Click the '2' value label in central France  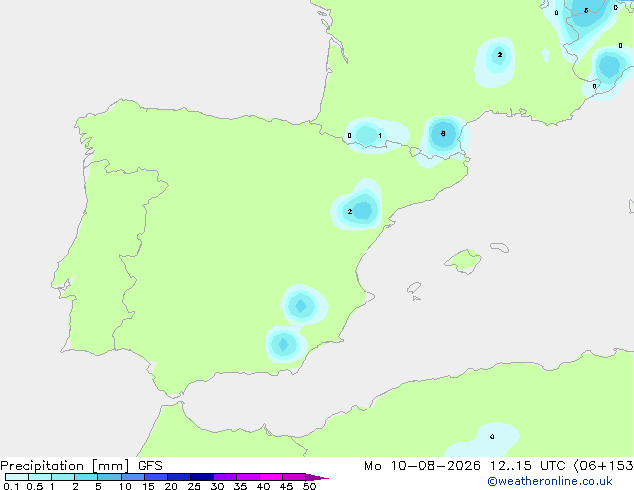[x=500, y=55]
